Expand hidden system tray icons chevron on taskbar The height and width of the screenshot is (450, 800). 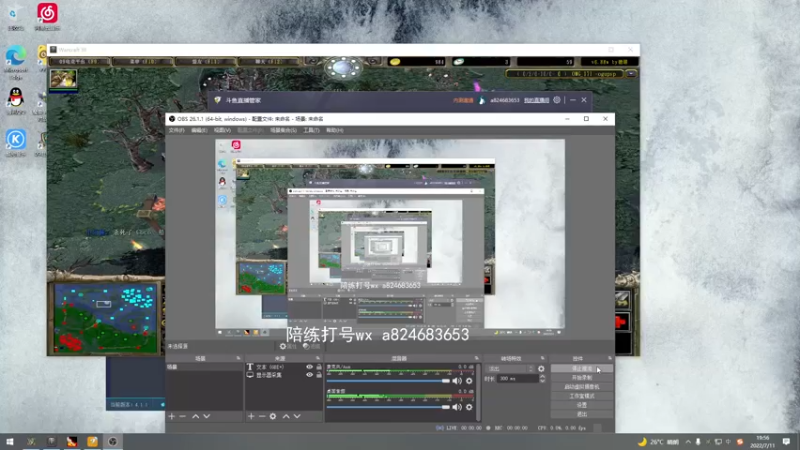(688, 442)
